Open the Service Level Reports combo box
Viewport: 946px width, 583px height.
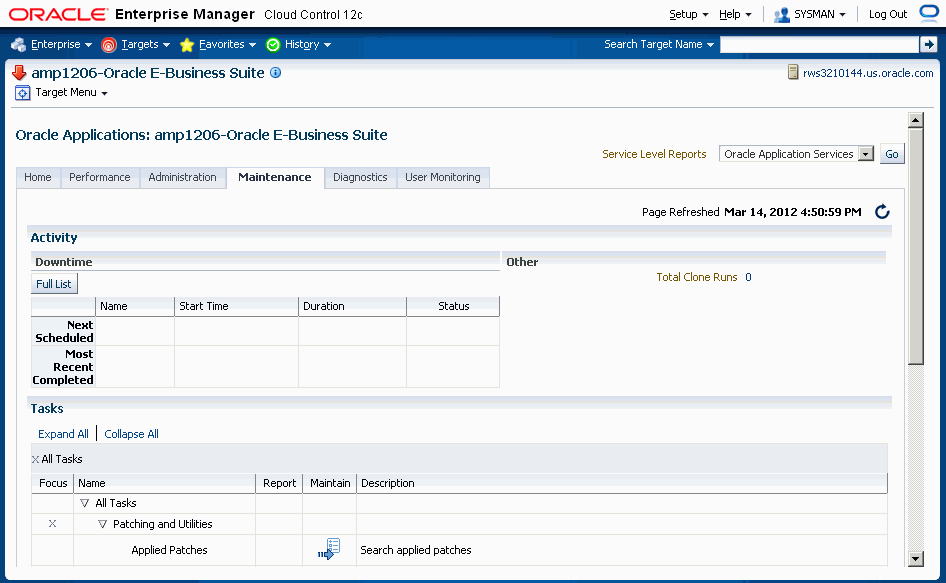pyautogui.click(x=796, y=154)
